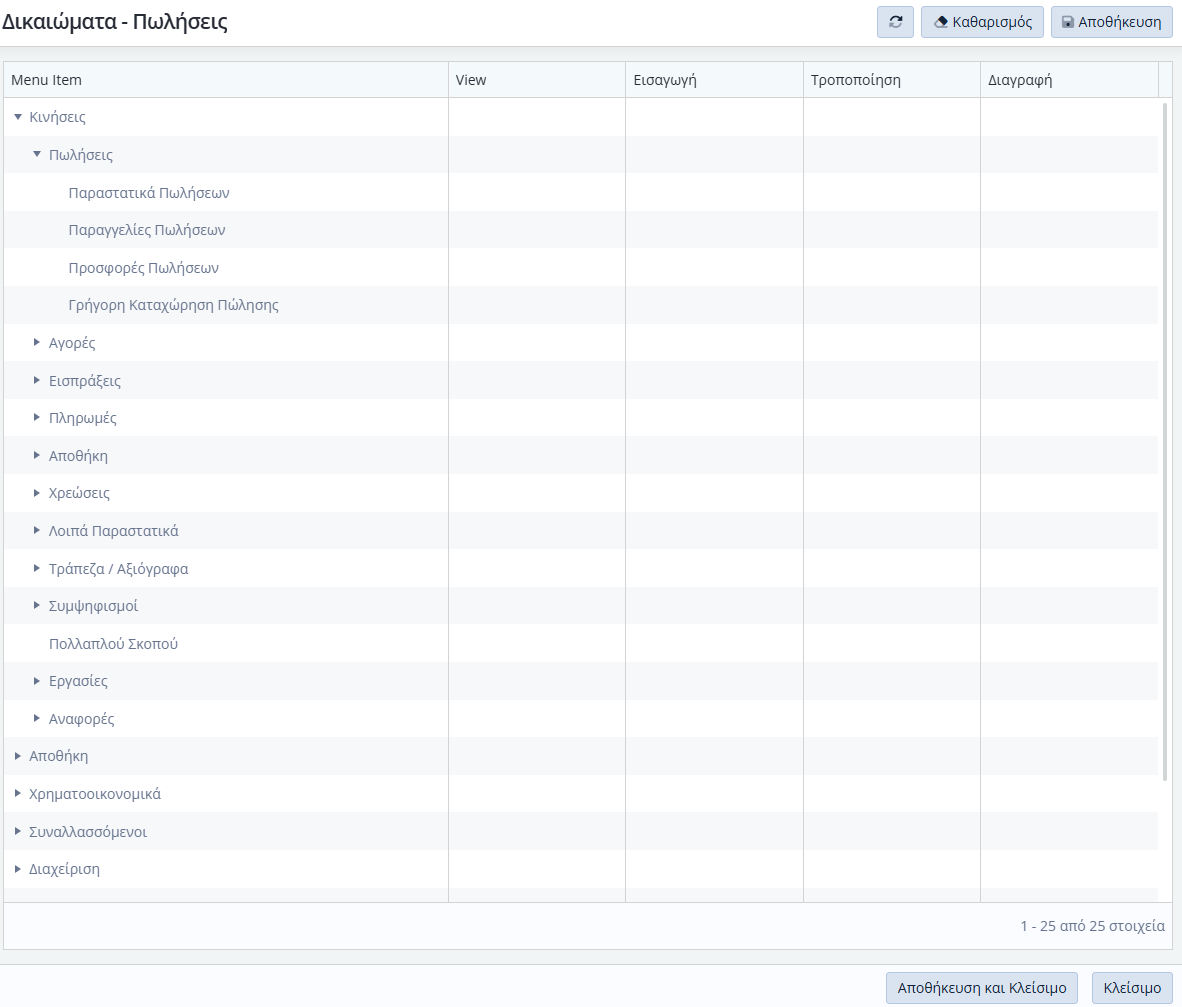Image resolution: width=1182 pixels, height=1007 pixels.
Task: Click the Τροποποίηση column header
Action: pos(892,80)
